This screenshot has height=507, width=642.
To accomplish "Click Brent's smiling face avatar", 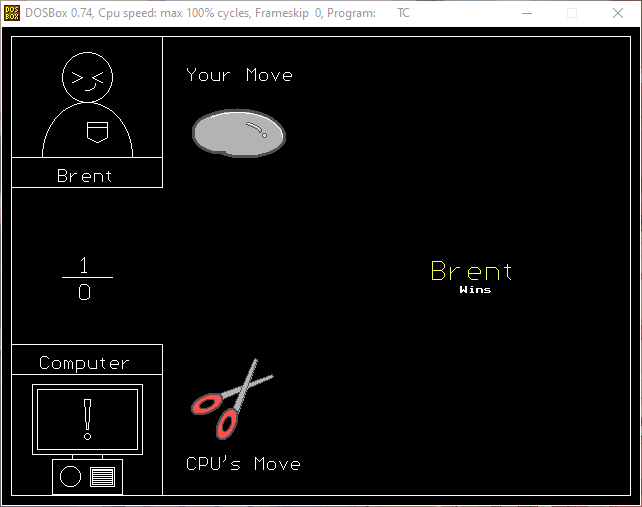I will 87,78.
